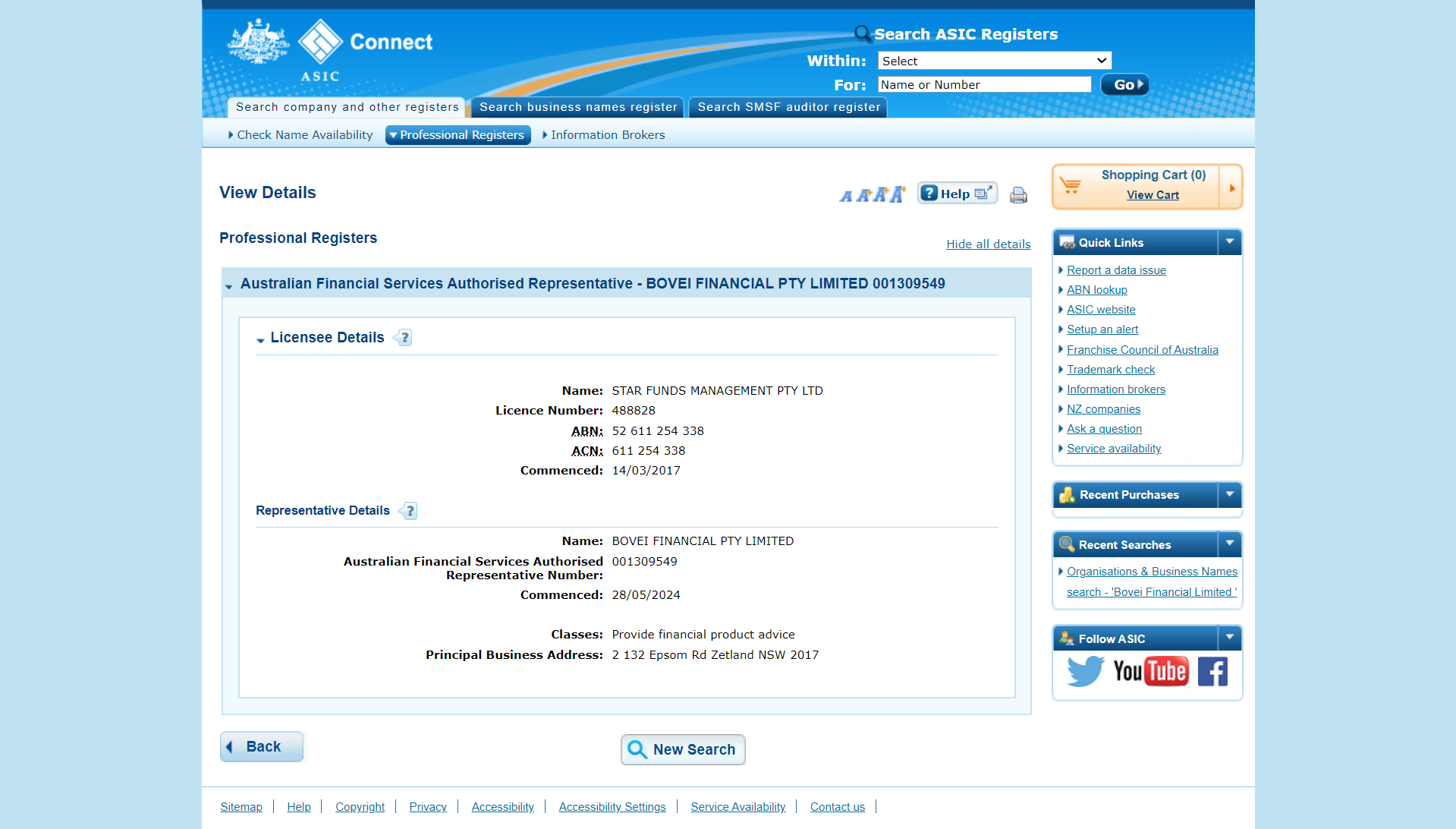Select the second font size icon
This screenshot has height=829, width=1456.
pyautogui.click(x=863, y=195)
